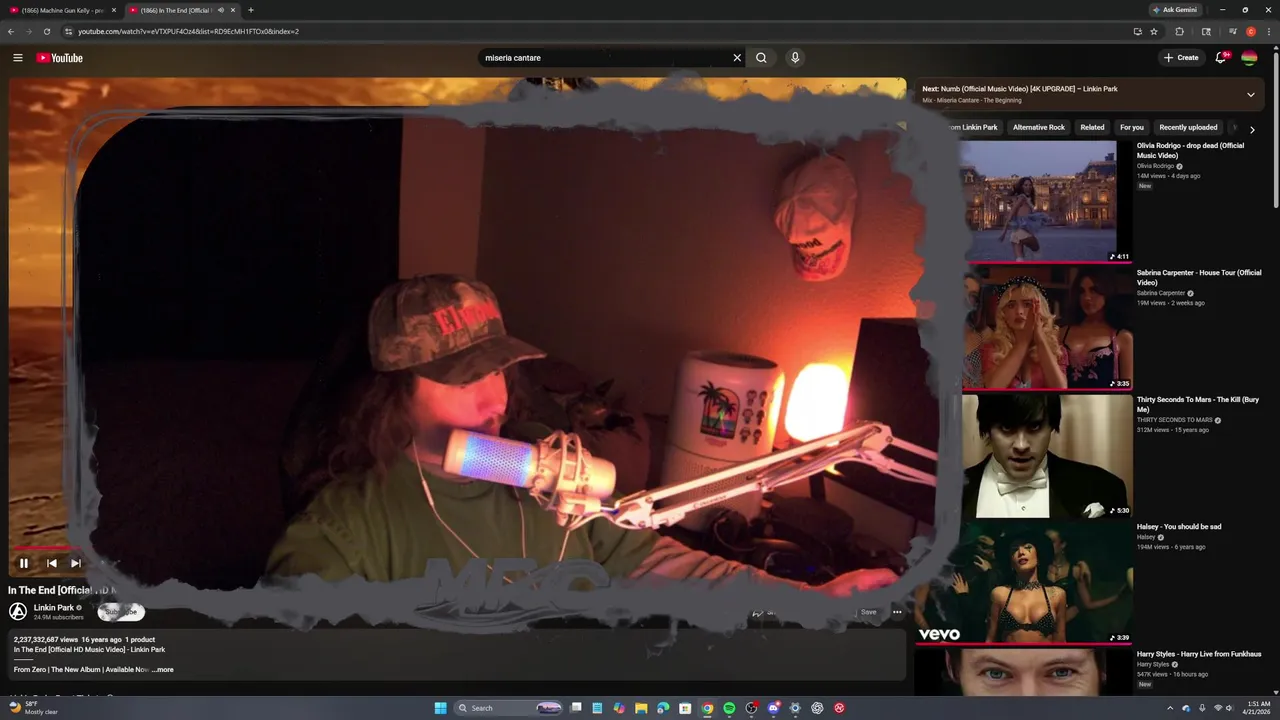The image size is (1280, 720).
Task: Click the URL address bar
Action: point(600,31)
